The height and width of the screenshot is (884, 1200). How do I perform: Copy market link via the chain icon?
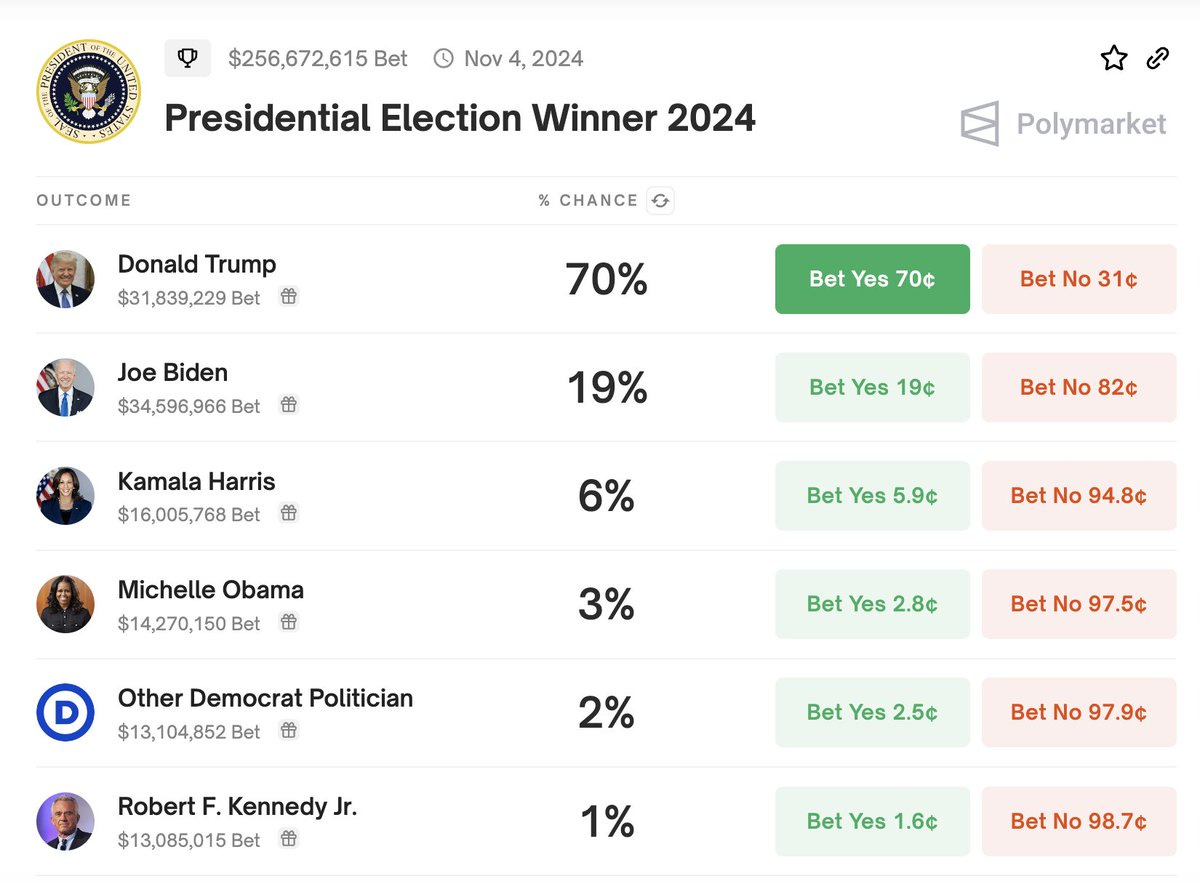click(x=1157, y=58)
